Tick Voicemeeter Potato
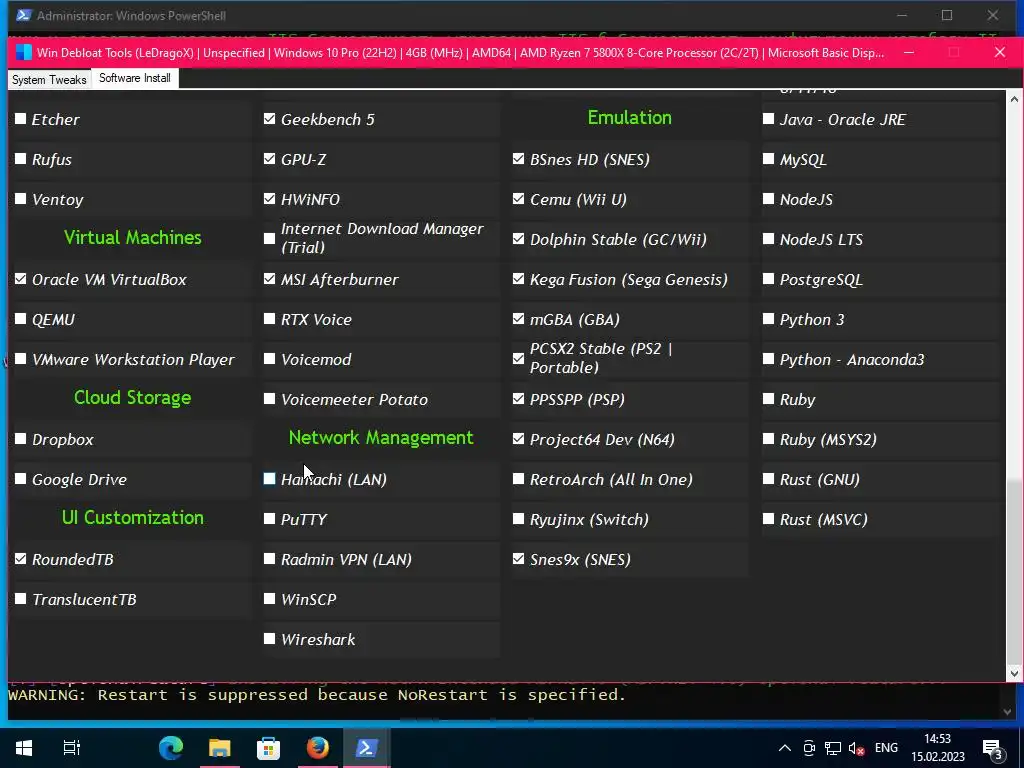1024x768 pixels. (x=270, y=398)
